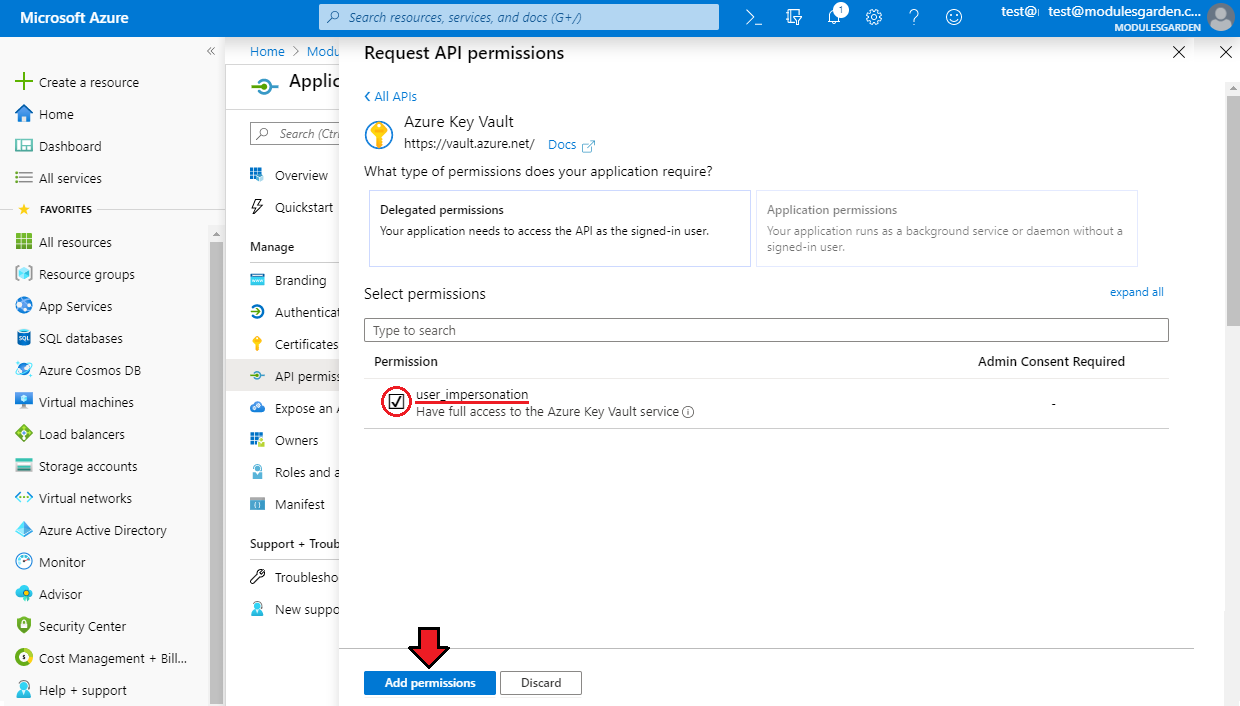This screenshot has height=706, width=1240.
Task: Click the SQL databases icon
Action: pyautogui.click(x=24, y=338)
